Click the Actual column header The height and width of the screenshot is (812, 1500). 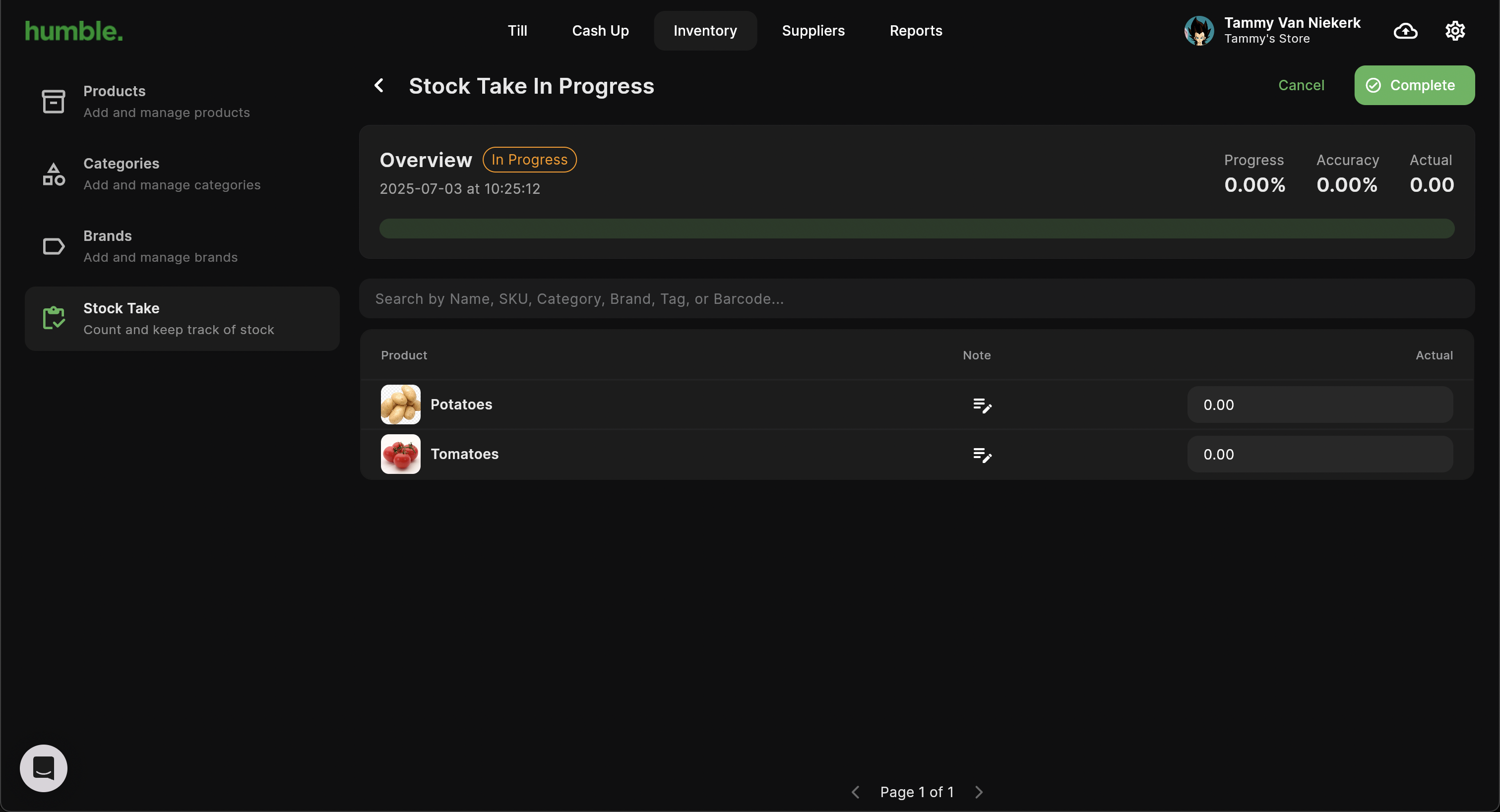click(1434, 355)
